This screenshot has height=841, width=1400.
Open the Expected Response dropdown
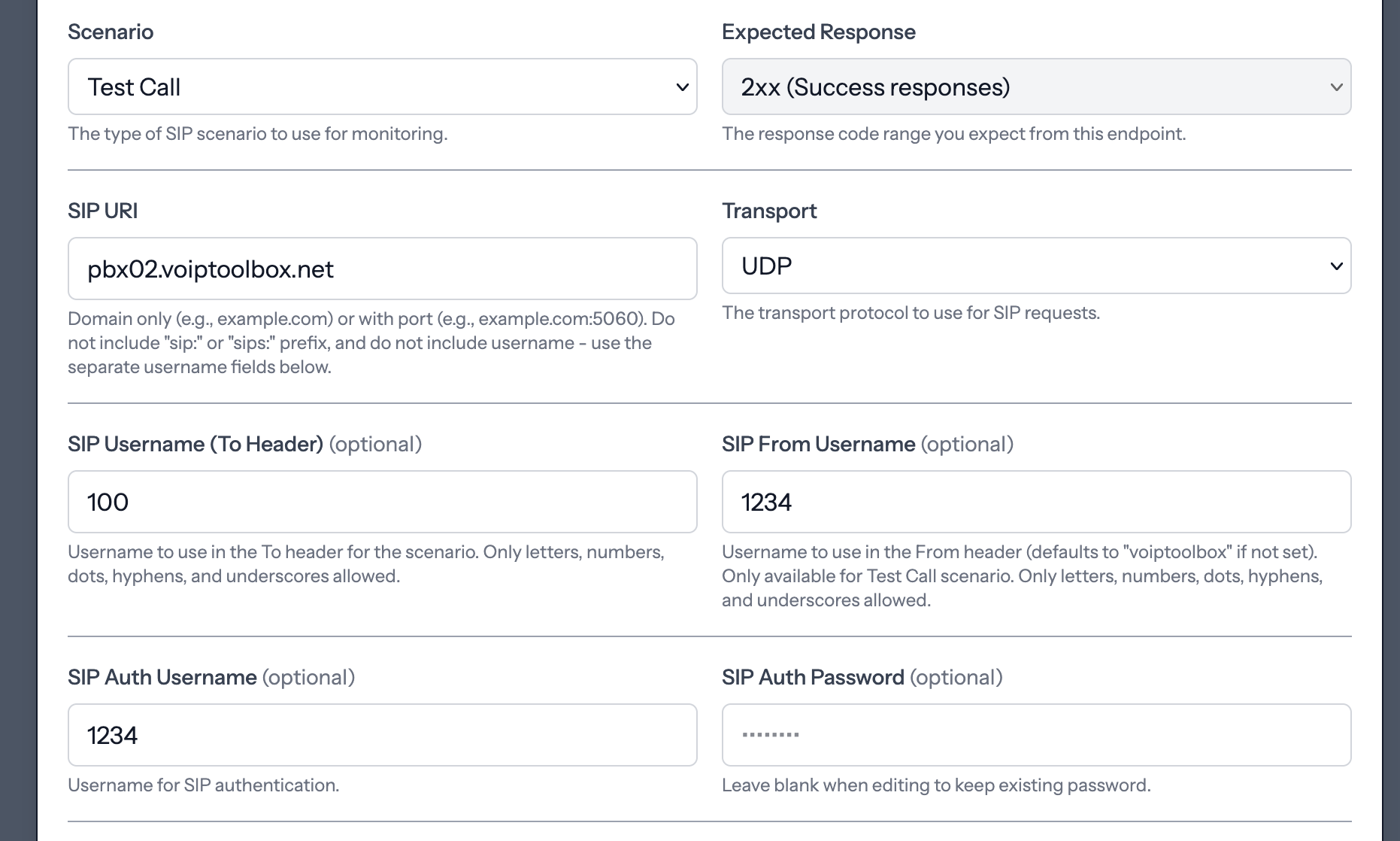[x=1035, y=87]
